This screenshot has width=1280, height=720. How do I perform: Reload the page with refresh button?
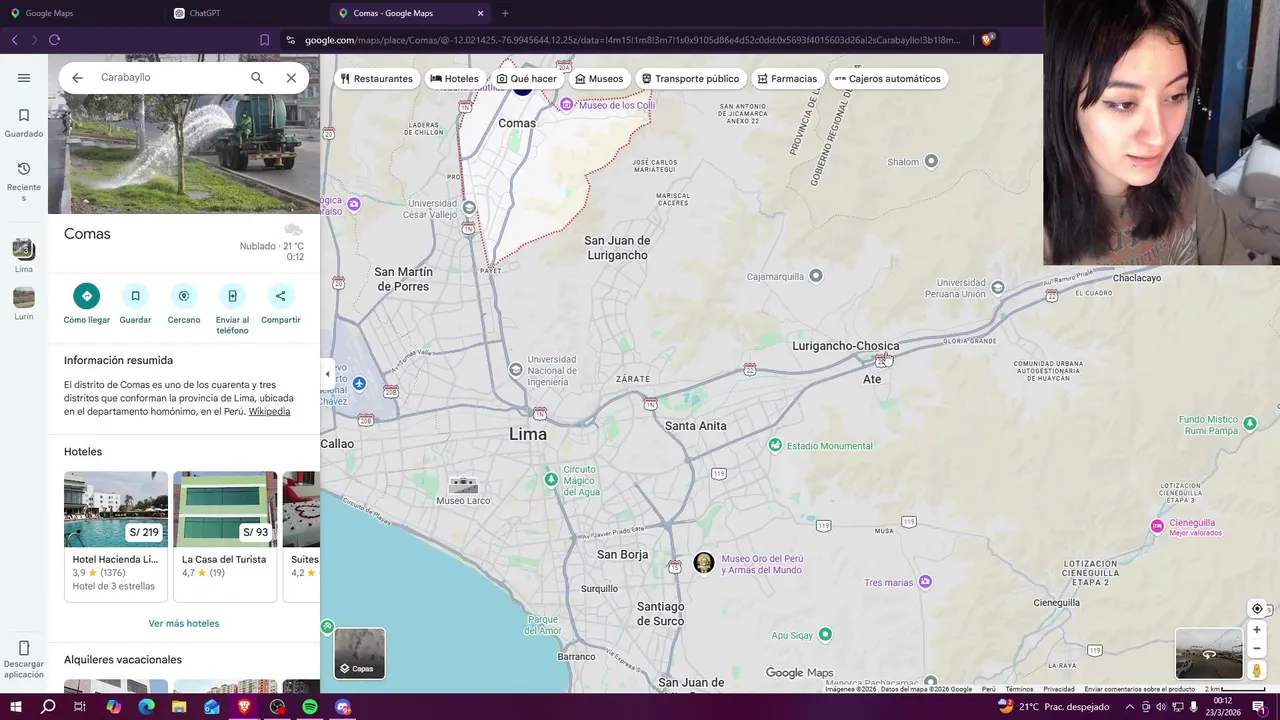click(x=54, y=40)
